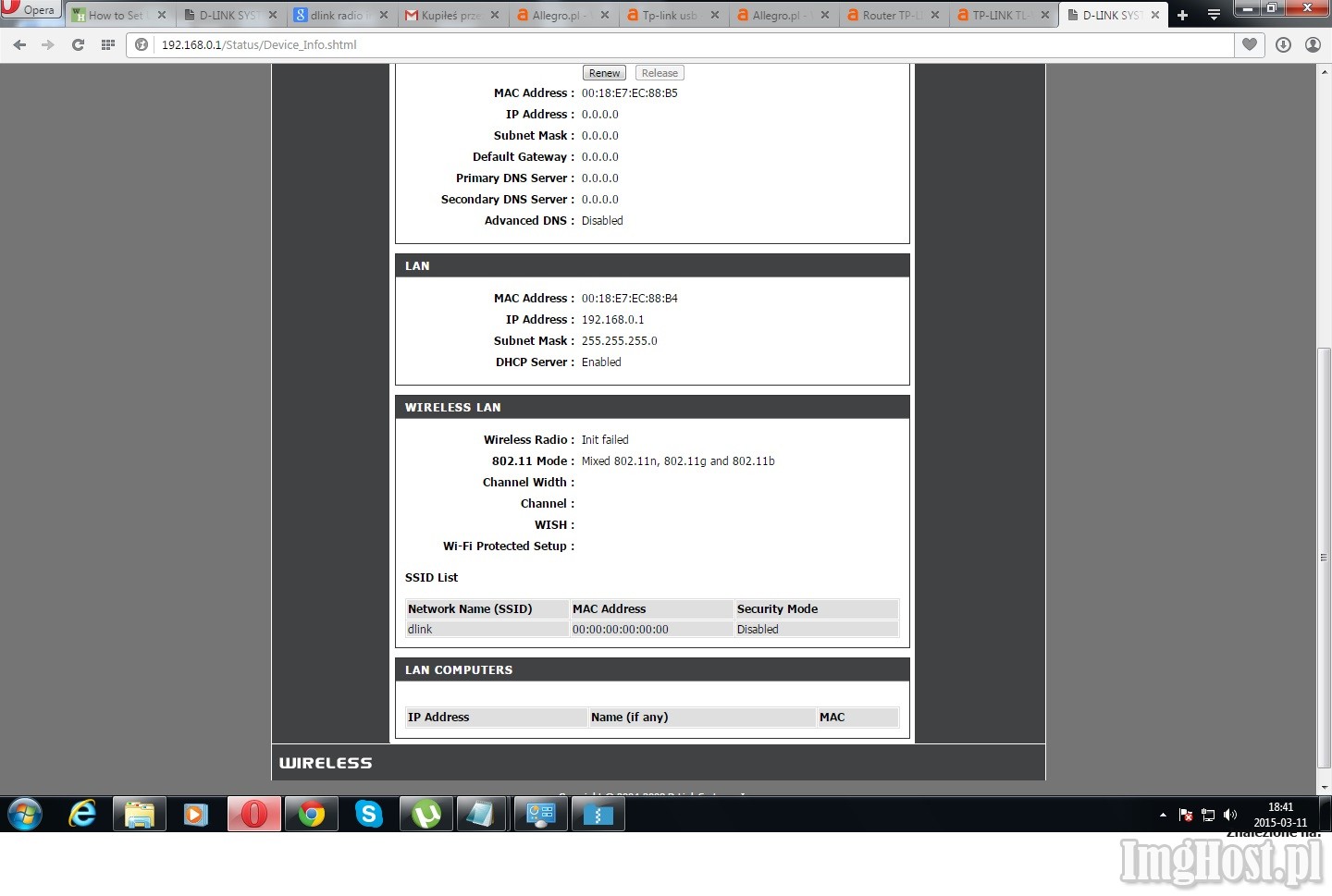The image size is (1332, 896).
Task: Open the Opera menu button
Action: point(30,9)
